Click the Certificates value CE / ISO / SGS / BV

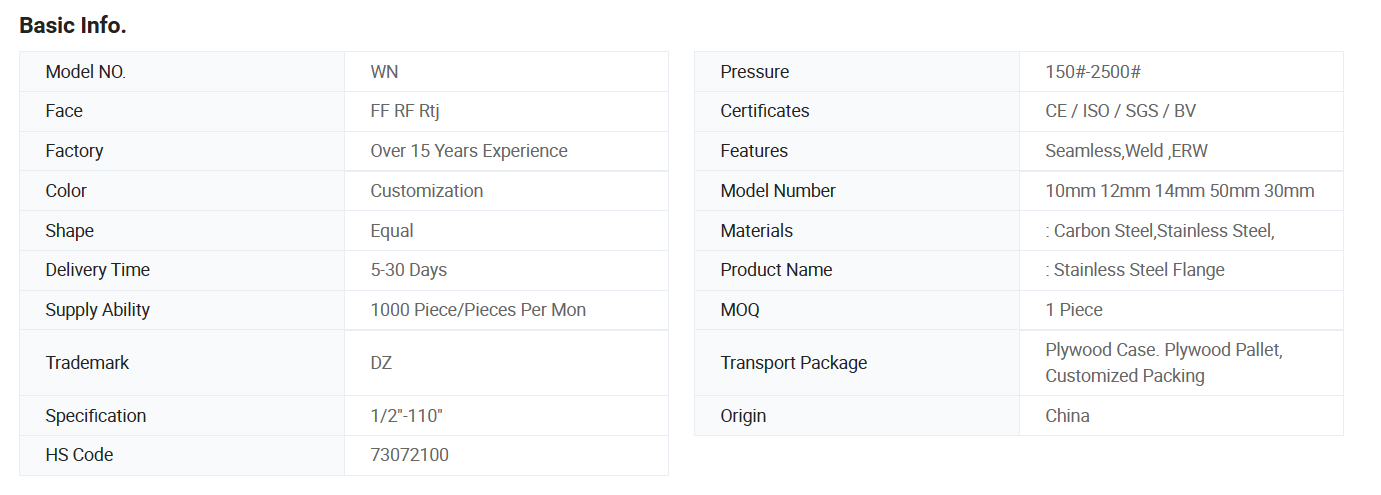click(1121, 111)
